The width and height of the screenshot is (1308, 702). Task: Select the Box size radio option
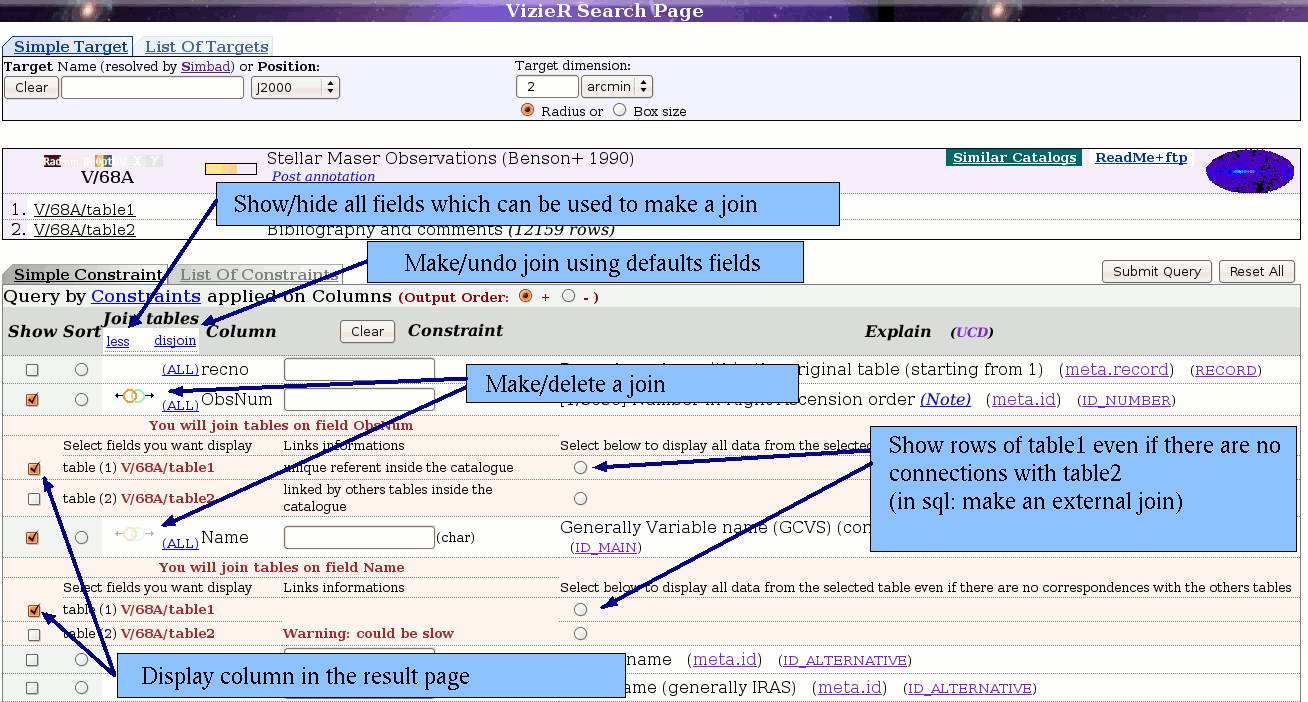coord(620,111)
